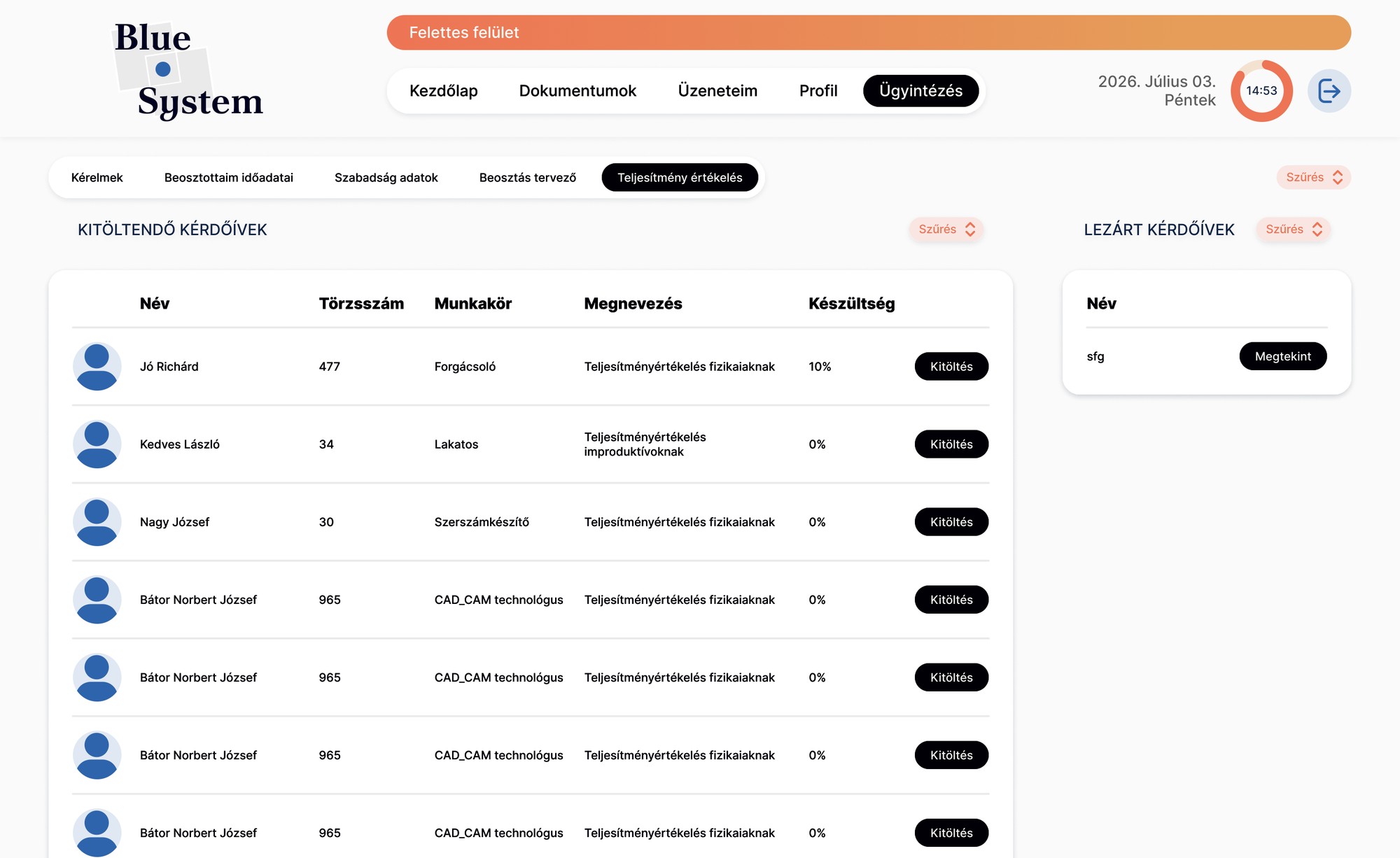The image size is (1400, 858).
Task: Click the Törzsszám column header
Action: tap(361, 304)
